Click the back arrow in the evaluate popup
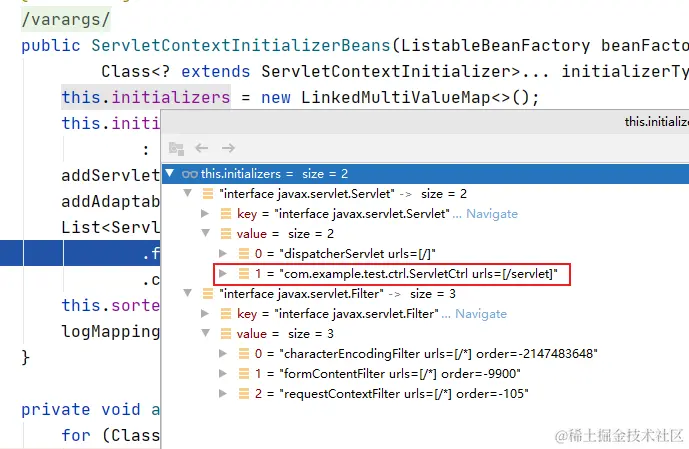The width and height of the screenshot is (689, 449). [202, 148]
